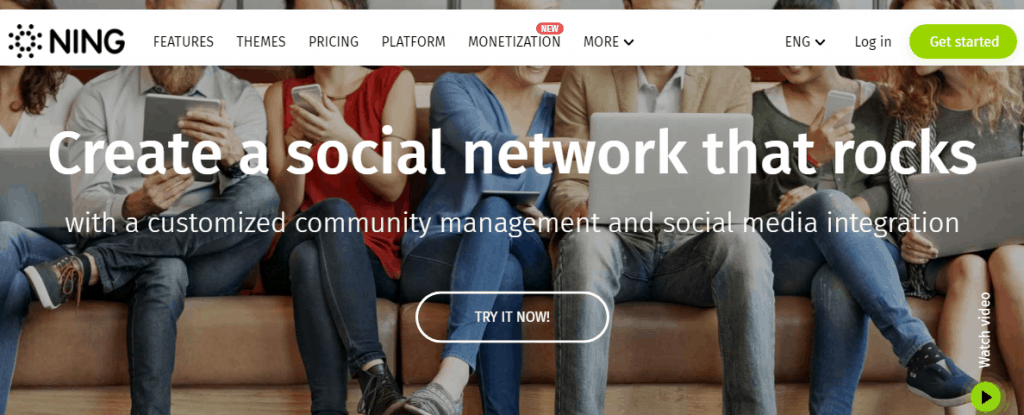
Task: Open the FEATURES menu item
Action: tap(184, 42)
